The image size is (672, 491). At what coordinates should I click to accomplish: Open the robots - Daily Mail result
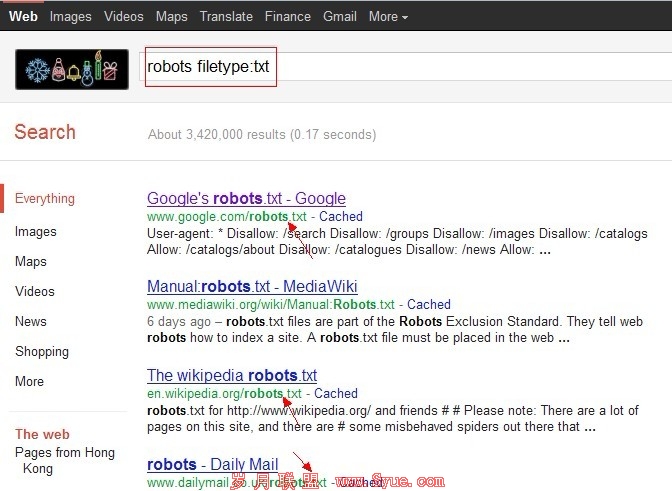point(212,464)
